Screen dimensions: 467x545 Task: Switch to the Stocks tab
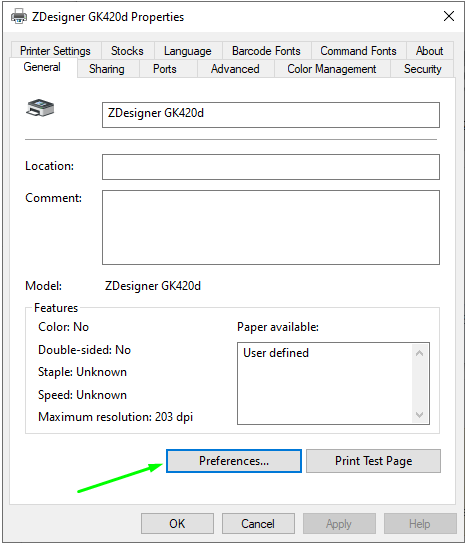click(127, 51)
